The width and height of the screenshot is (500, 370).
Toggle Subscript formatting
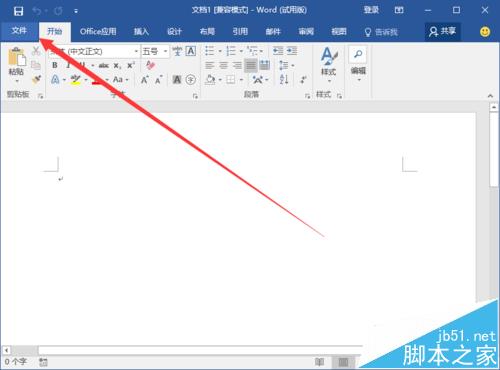(x=117, y=66)
